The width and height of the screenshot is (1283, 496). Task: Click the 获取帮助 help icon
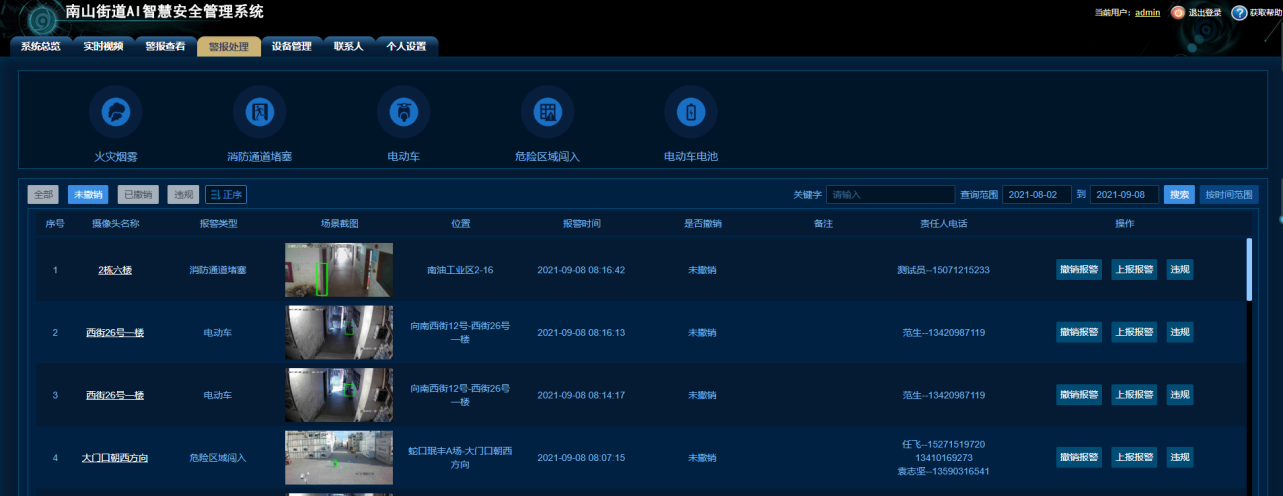1240,13
